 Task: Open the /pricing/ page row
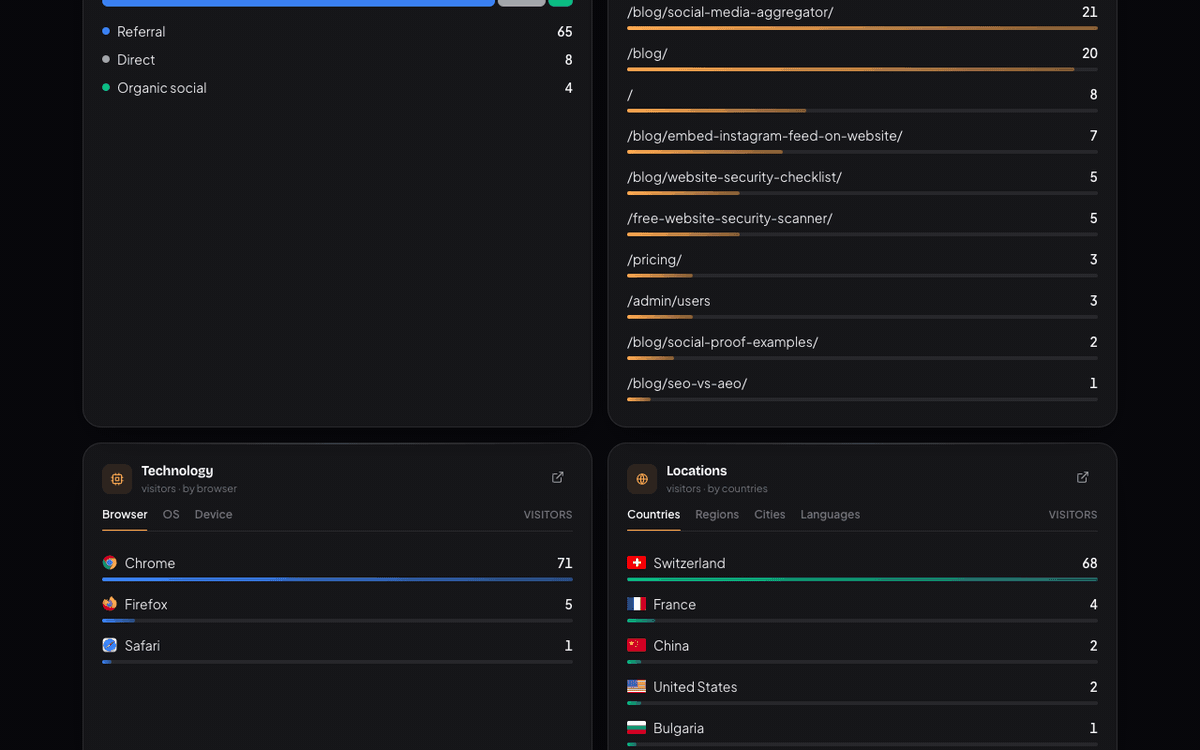[862, 263]
